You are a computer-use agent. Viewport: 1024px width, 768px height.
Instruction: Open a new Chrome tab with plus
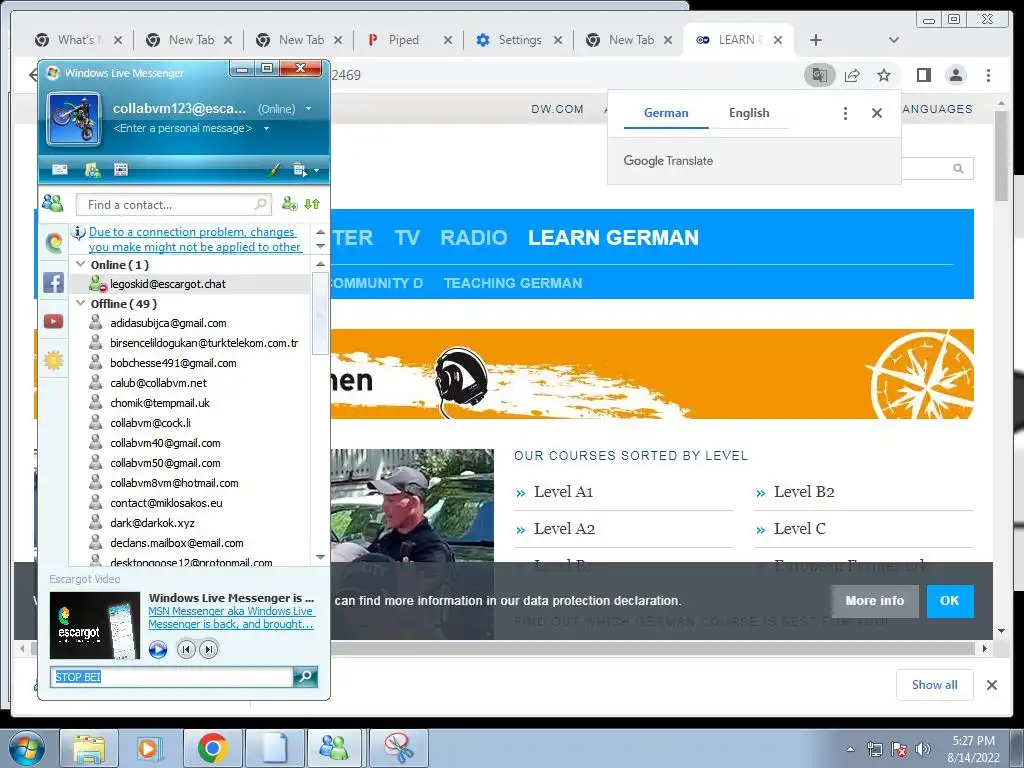click(x=816, y=40)
